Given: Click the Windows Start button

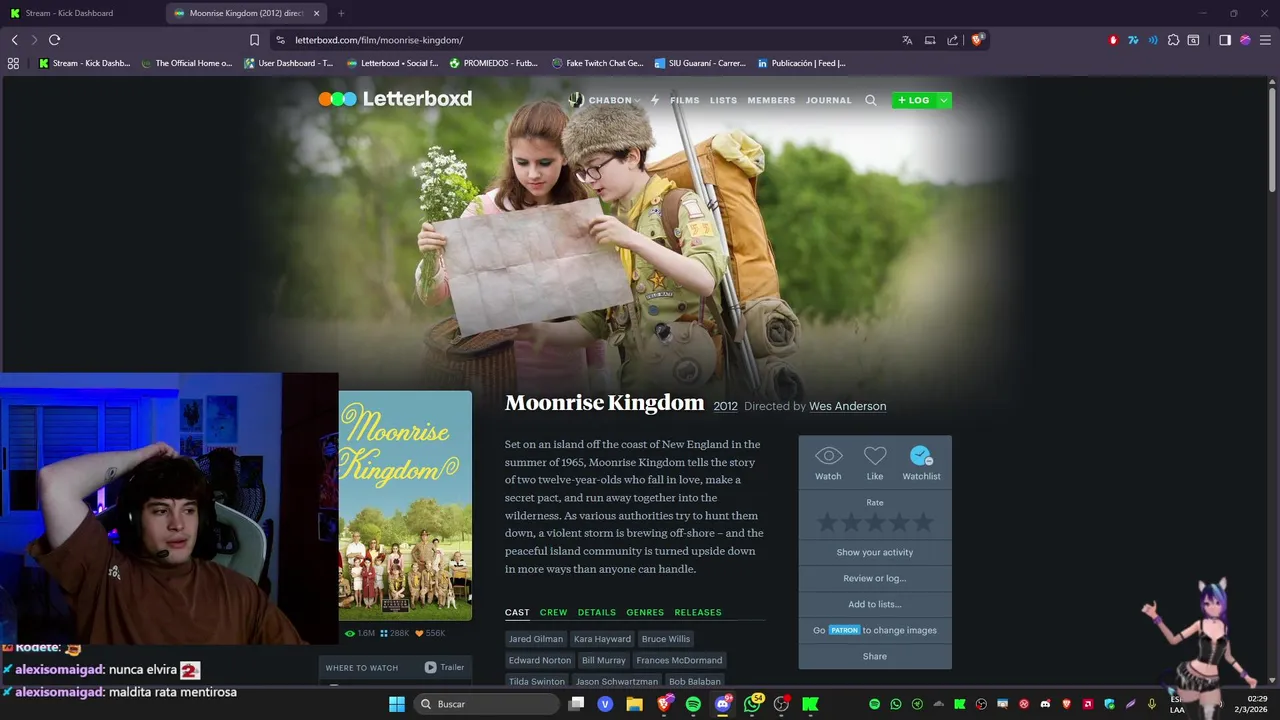Looking at the screenshot, I should pos(397,704).
